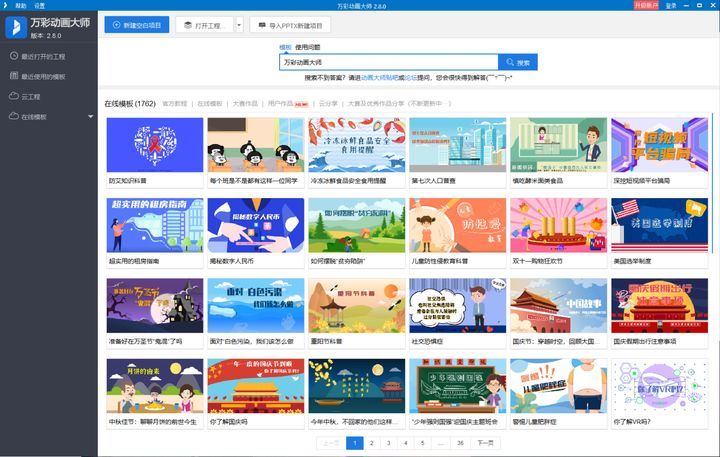Open 你了解VR吗 template
The width and height of the screenshot is (720, 457).
(x=660, y=386)
